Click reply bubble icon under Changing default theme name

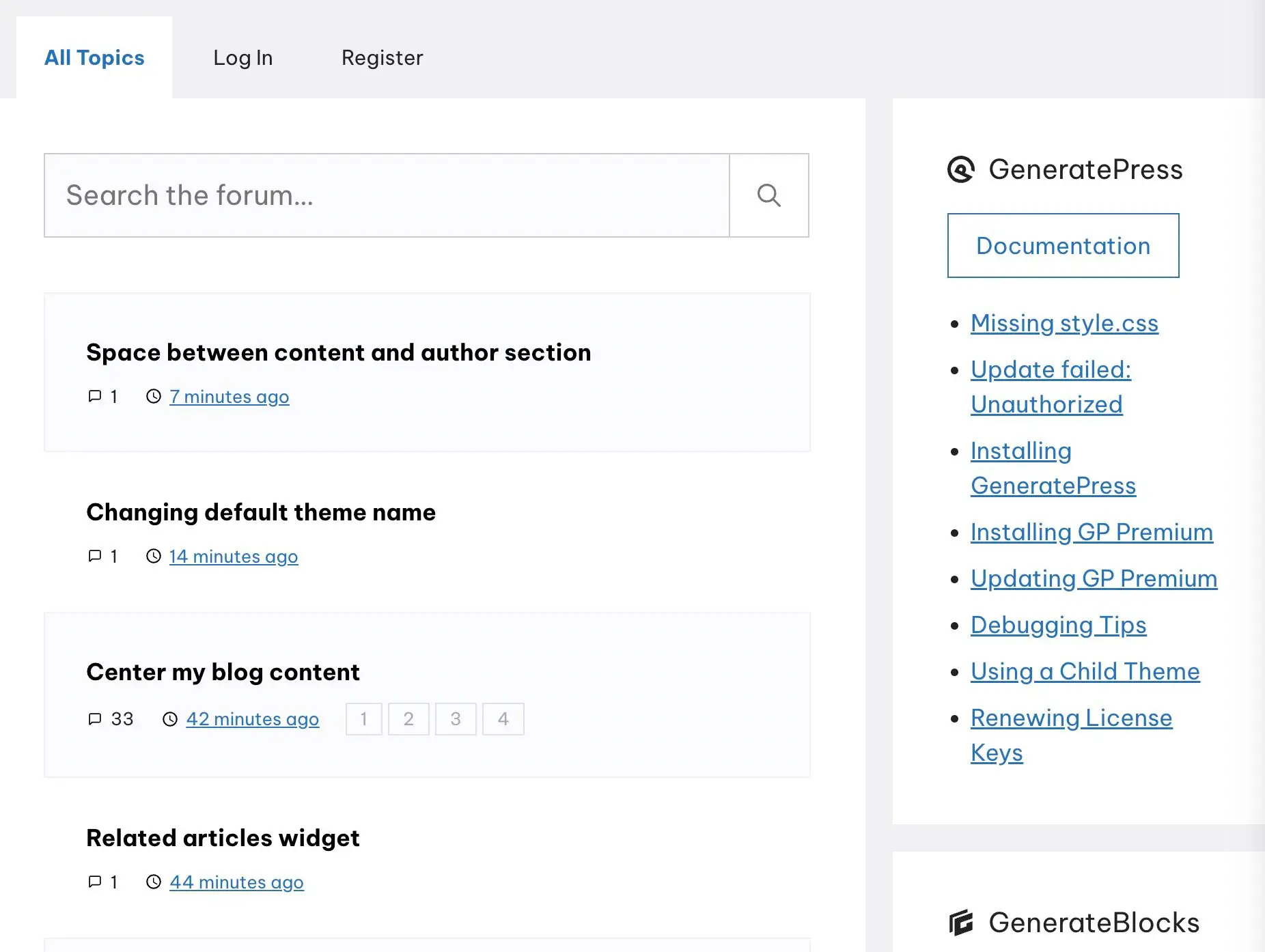tap(95, 557)
